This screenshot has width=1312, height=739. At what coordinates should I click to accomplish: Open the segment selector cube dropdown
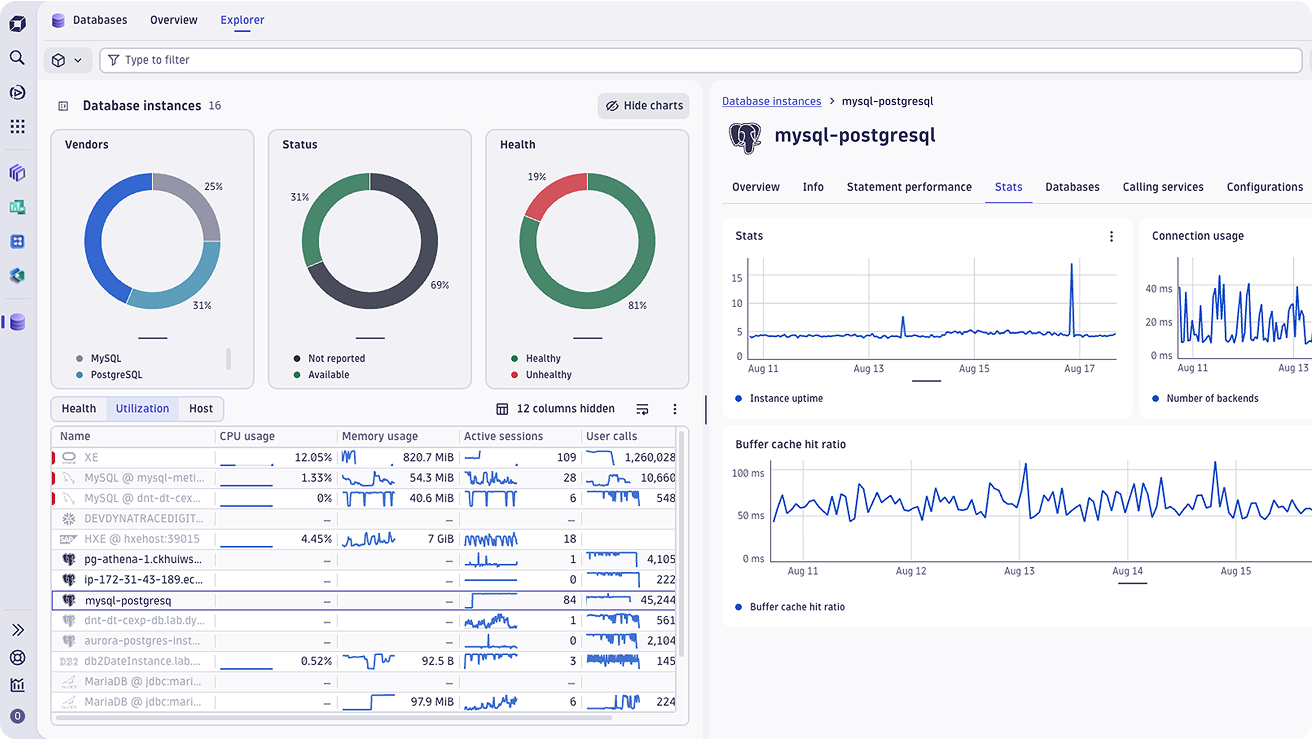67,60
